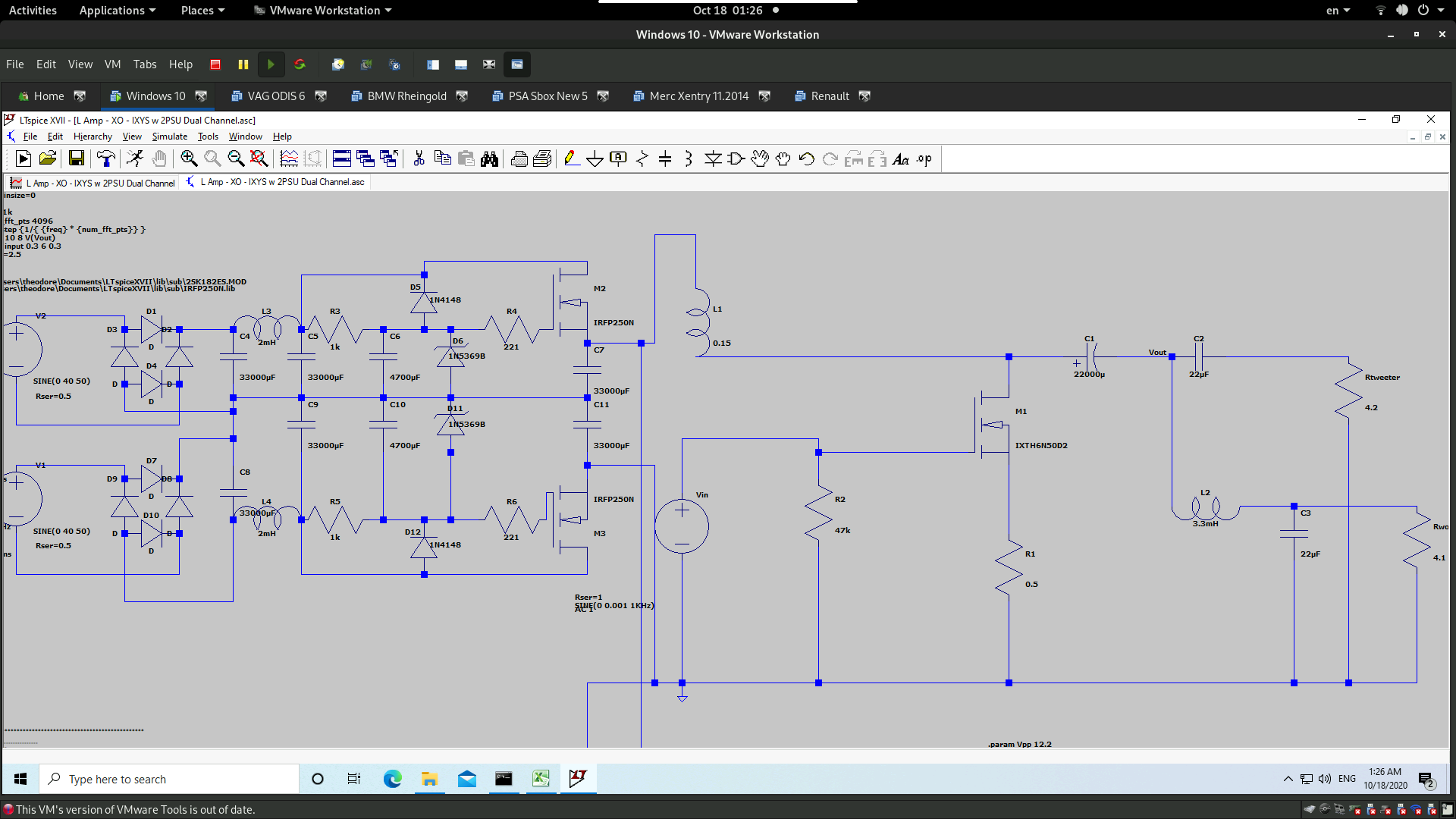
Task: Select the first L Amp waveform tab
Action: [x=93, y=183]
